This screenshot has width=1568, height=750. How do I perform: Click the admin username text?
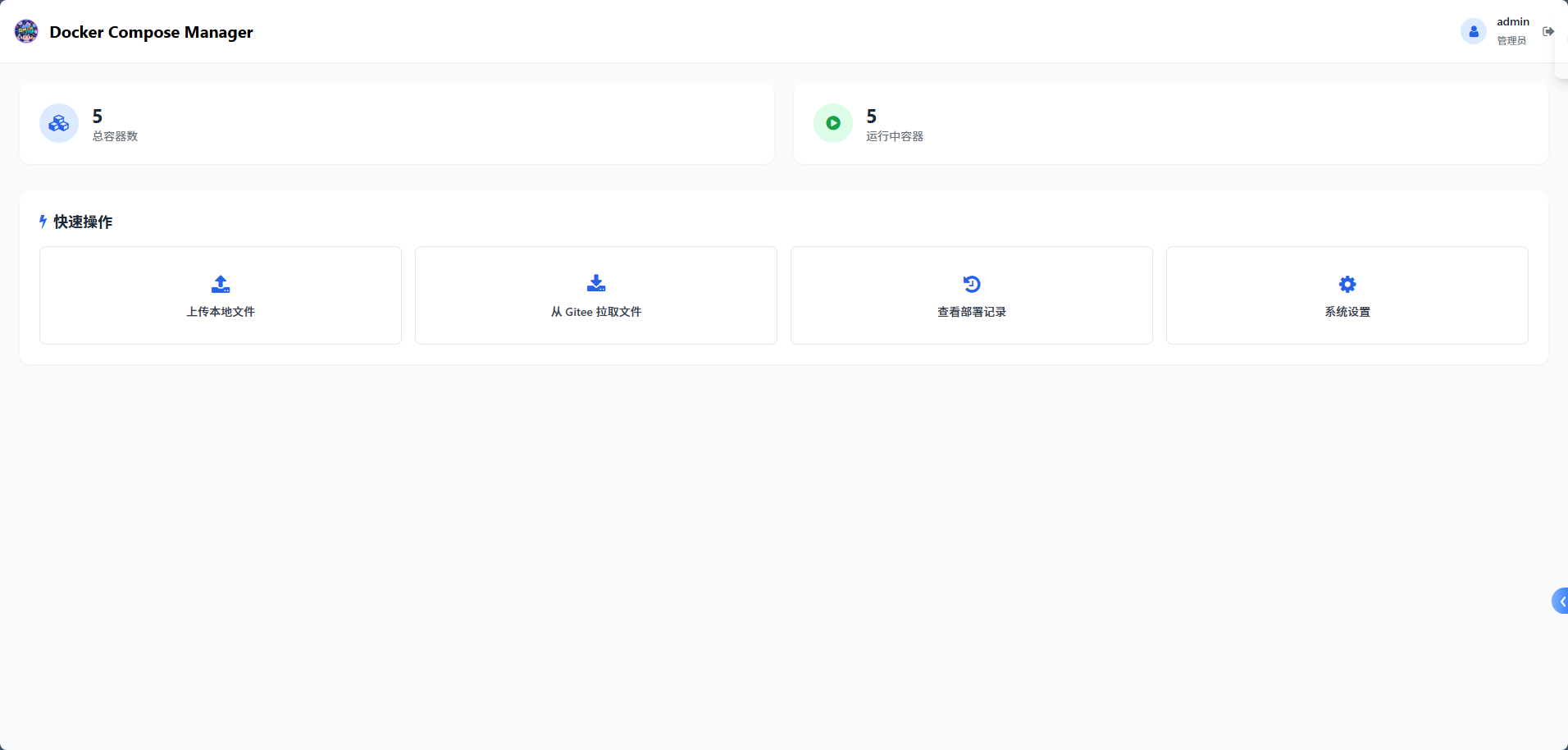pos(1513,22)
